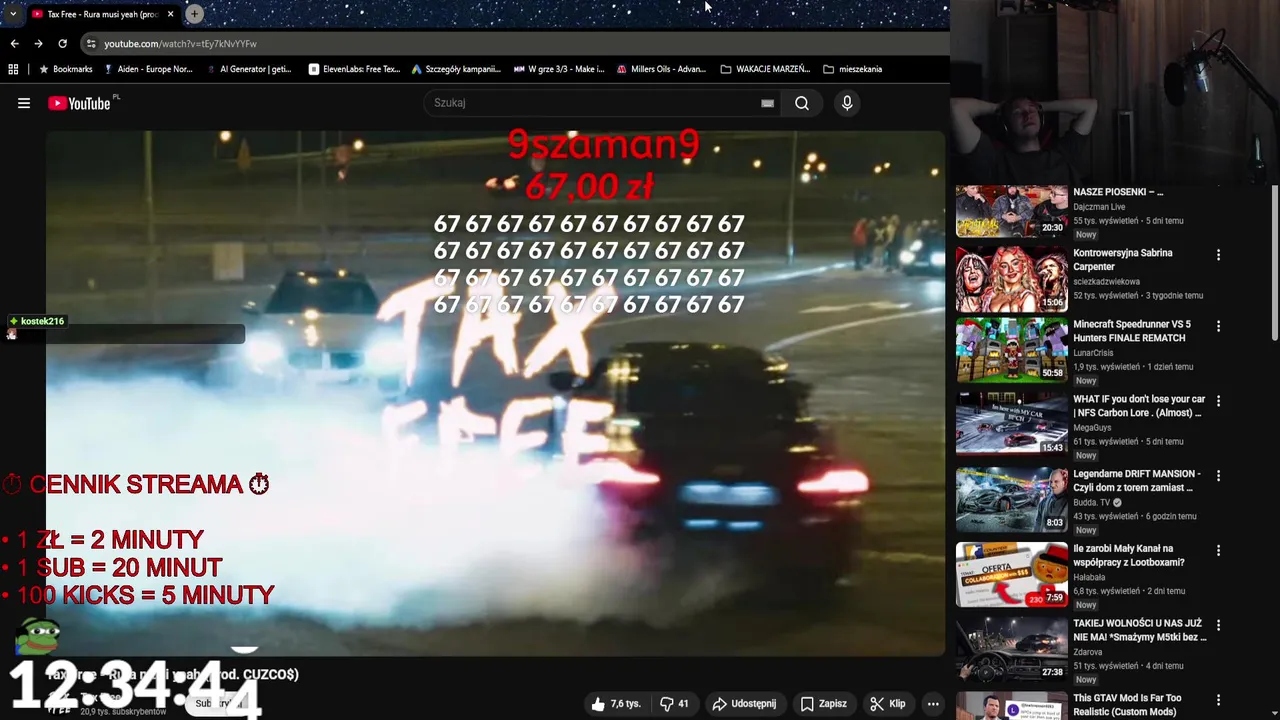Open the Ile zarobi Mały Kanał video title

pos(1129,555)
